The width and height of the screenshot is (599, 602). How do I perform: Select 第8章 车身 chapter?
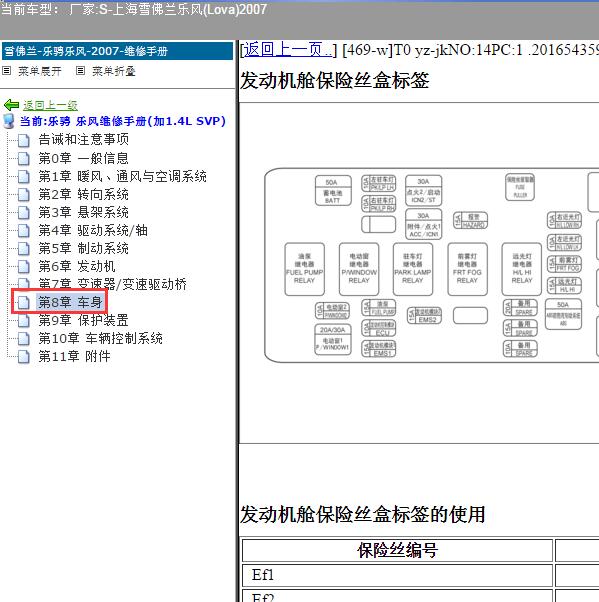coord(70,302)
